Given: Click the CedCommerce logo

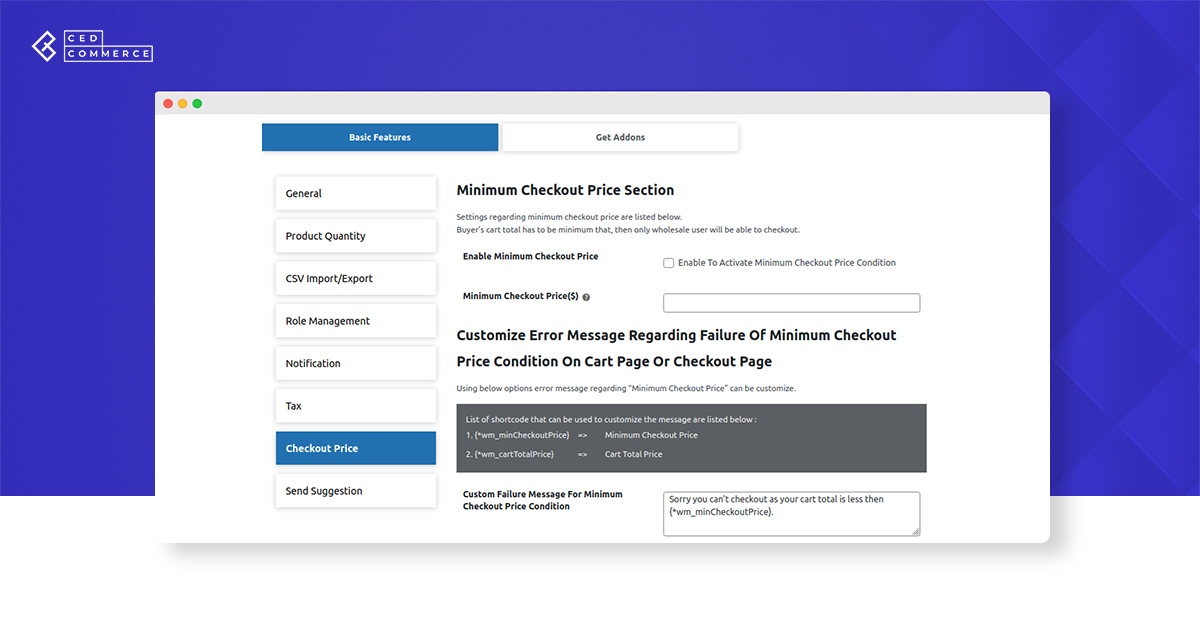Looking at the screenshot, I should pos(92,47).
